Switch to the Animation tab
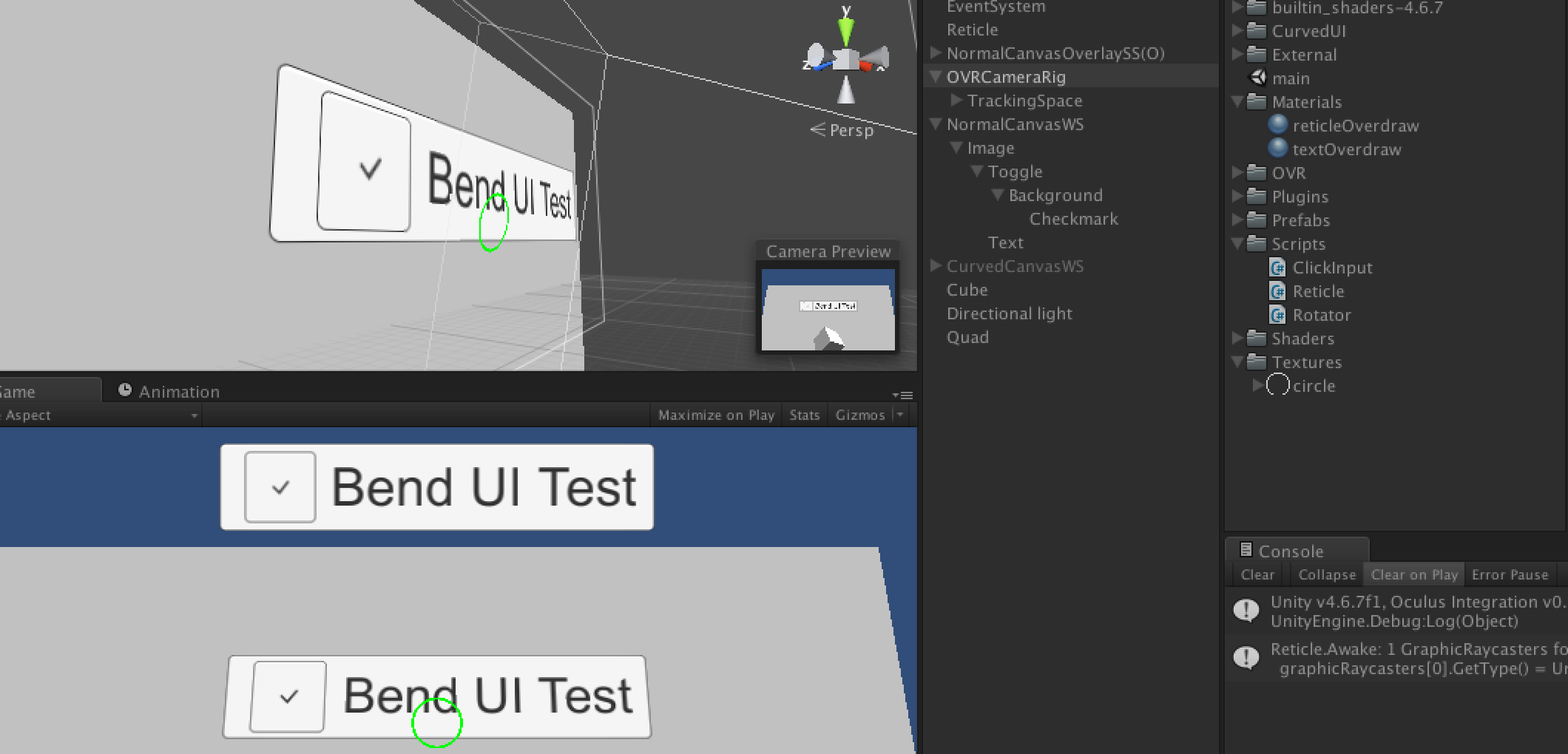Image resolution: width=1568 pixels, height=754 pixels. click(169, 391)
